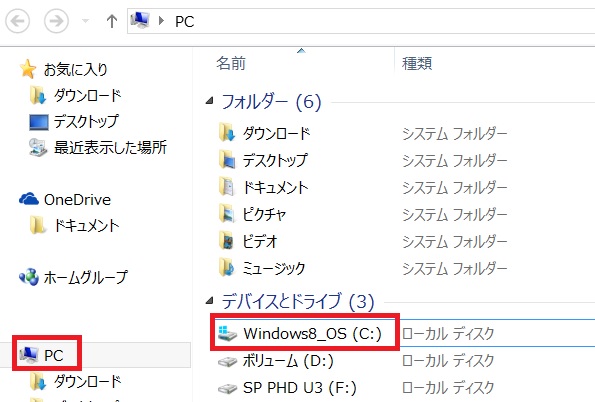The image size is (595, 402).
Task: Sort by the 種類 column header
Action: pos(417,63)
